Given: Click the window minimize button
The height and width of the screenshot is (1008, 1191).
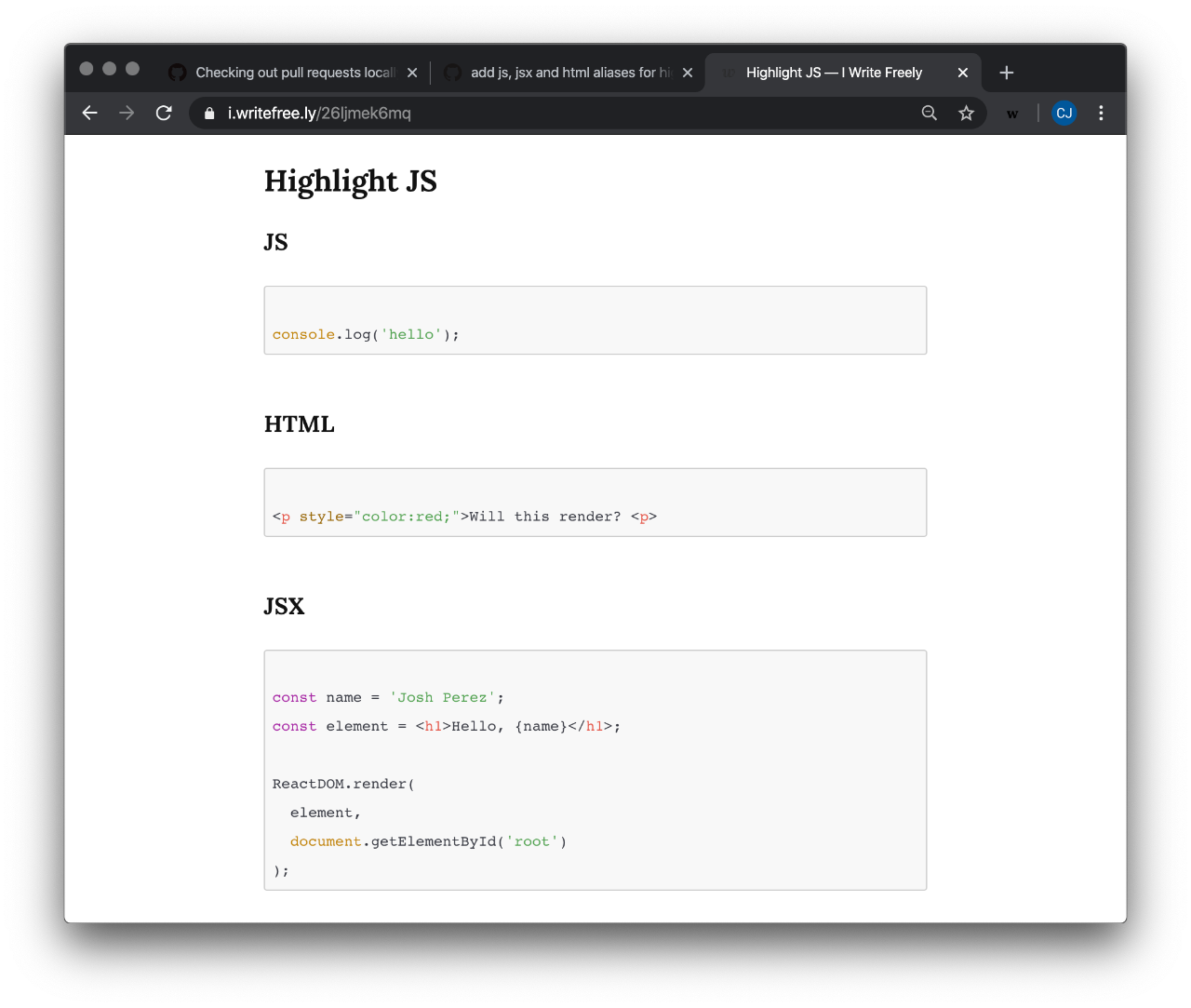Looking at the screenshot, I should coord(110,68).
